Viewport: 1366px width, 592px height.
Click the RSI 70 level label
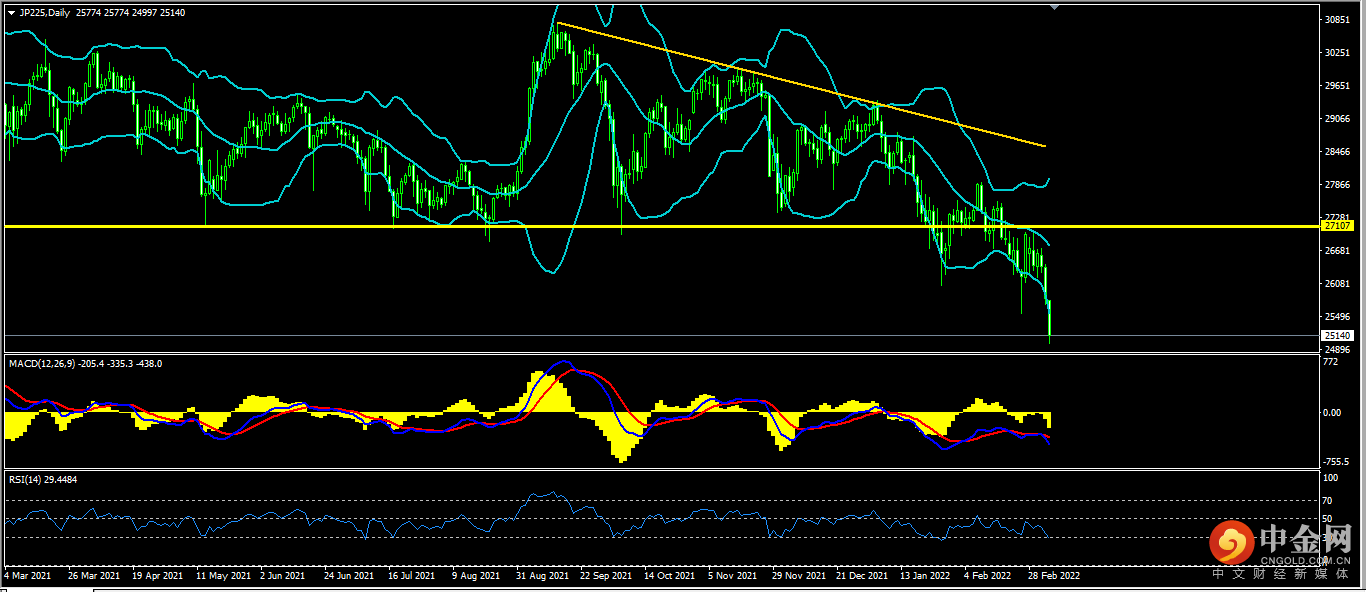(x=1329, y=500)
